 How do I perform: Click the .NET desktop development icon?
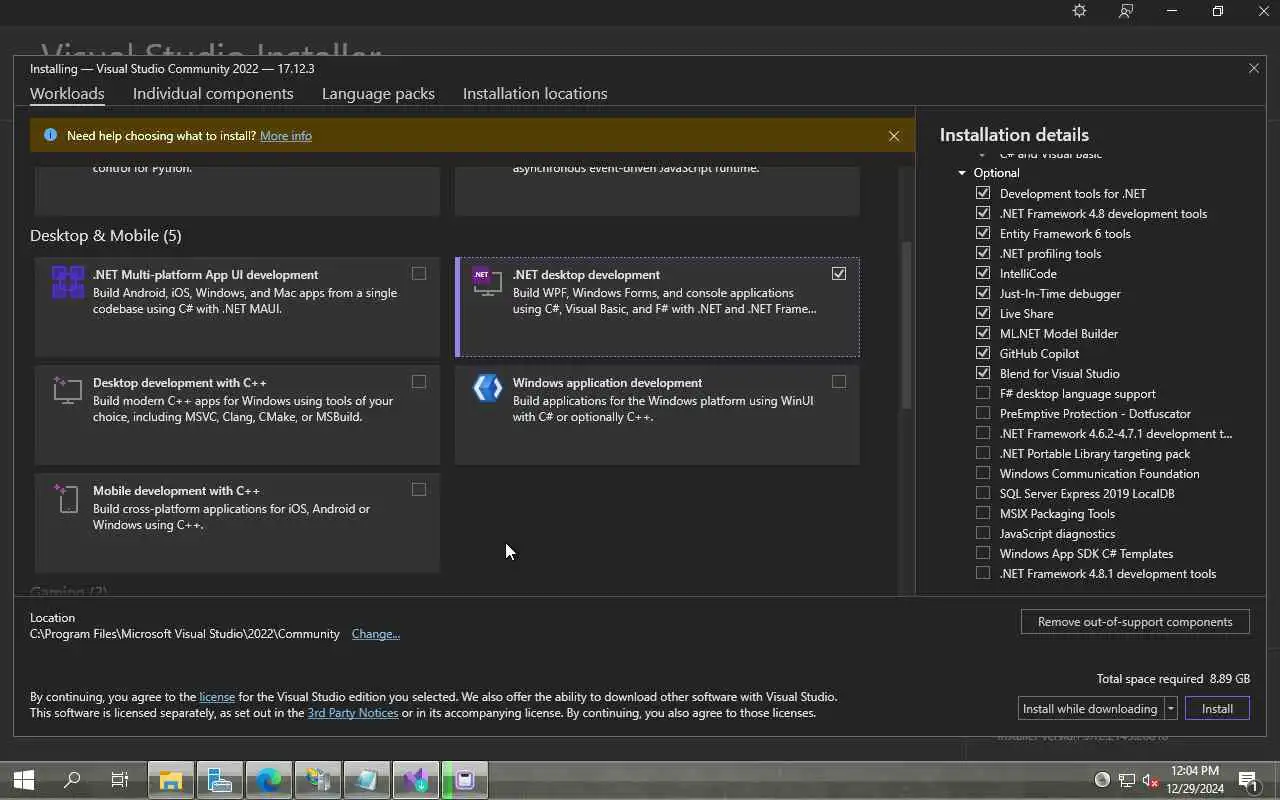(488, 283)
